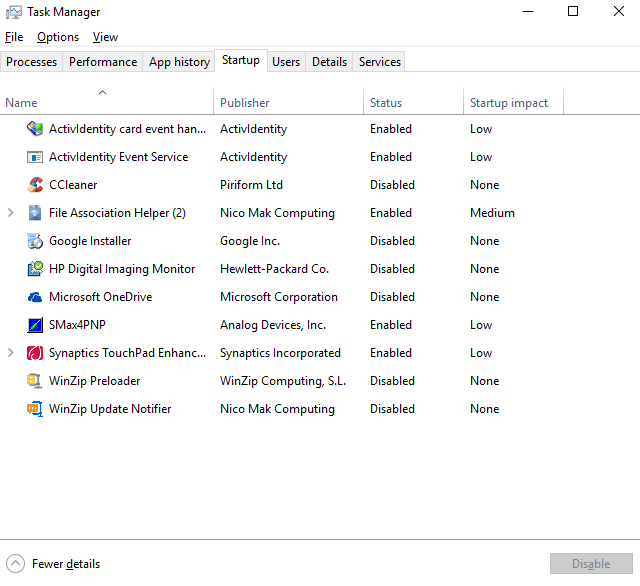Click the Task Manager title bar icon
Image resolution: width=640 pixels, height=586 pixels.
pos(14,12)
